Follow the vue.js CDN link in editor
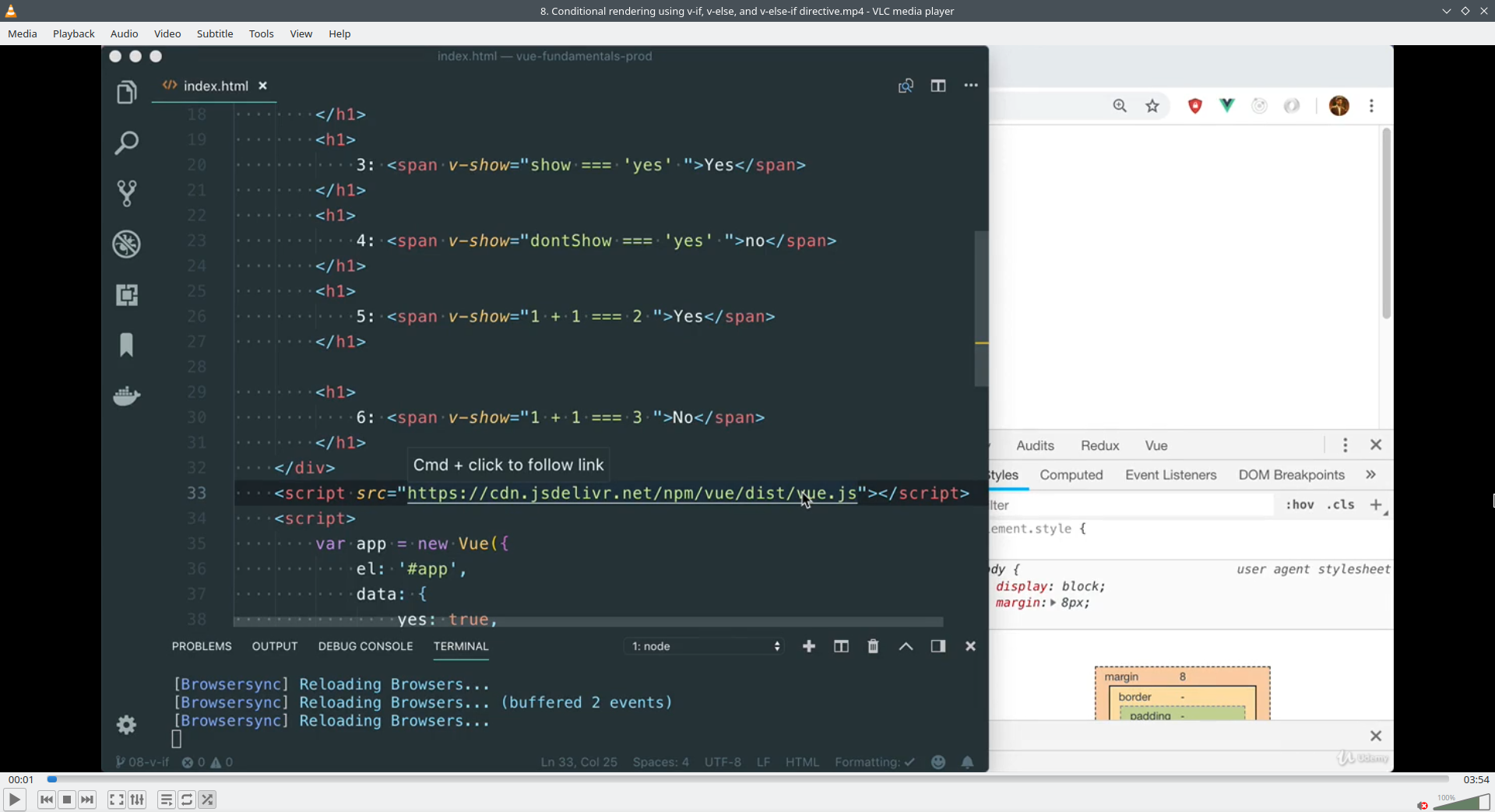 click(x=631, y=494)
